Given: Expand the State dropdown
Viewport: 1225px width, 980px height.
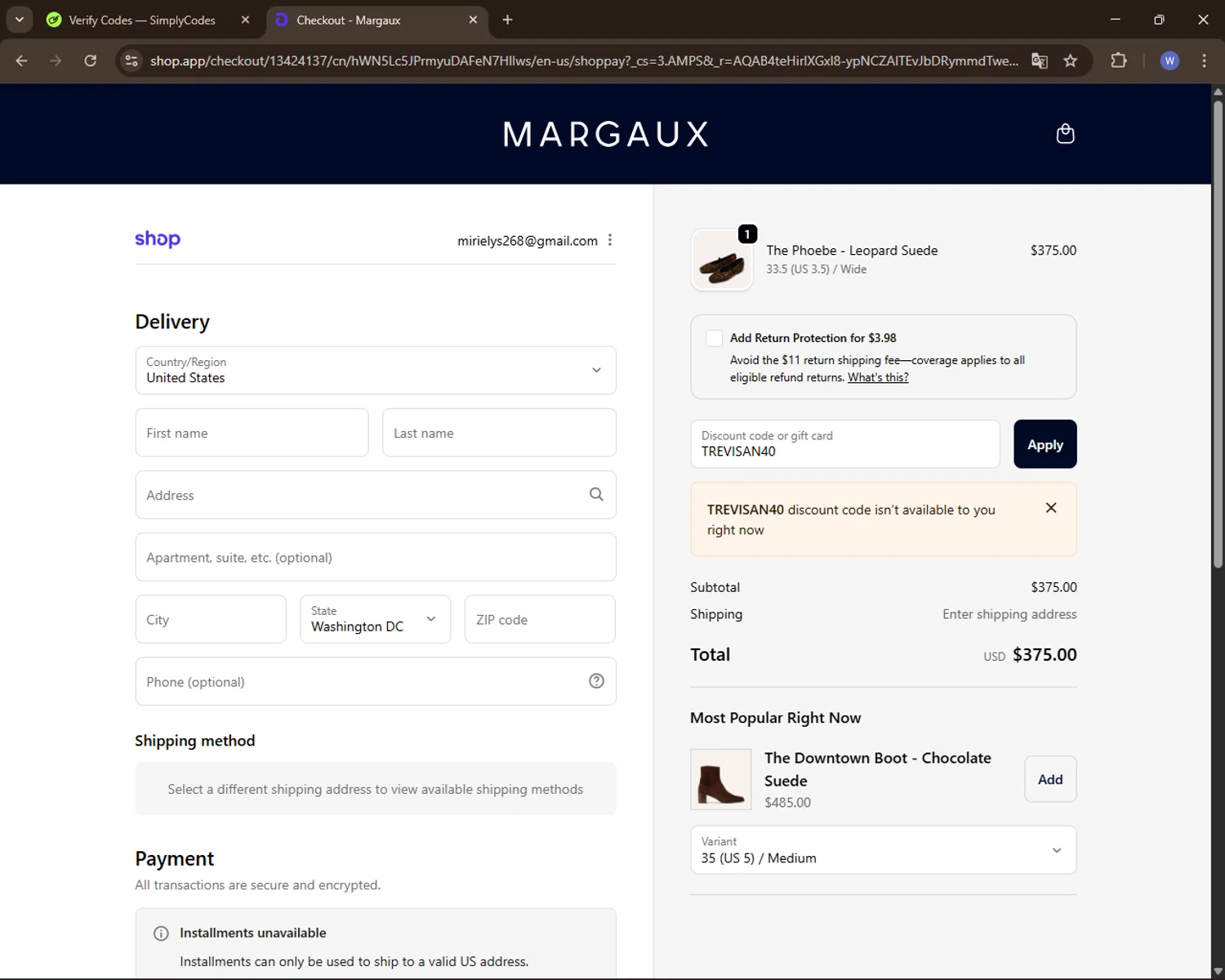Looking at the screenshot, I should 375,619.
